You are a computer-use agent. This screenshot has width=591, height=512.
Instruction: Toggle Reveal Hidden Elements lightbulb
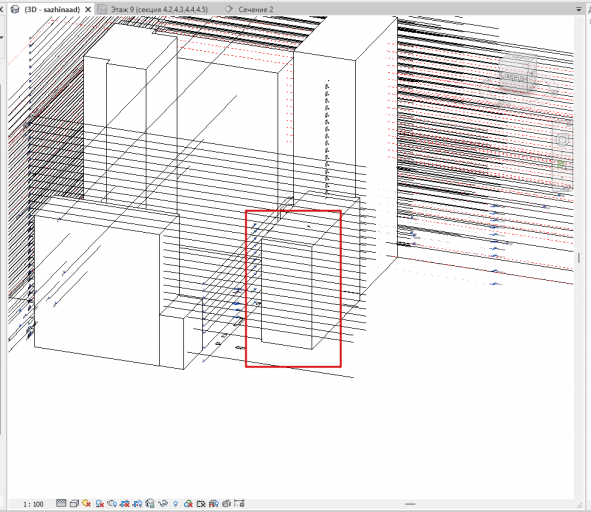(175, 504)
